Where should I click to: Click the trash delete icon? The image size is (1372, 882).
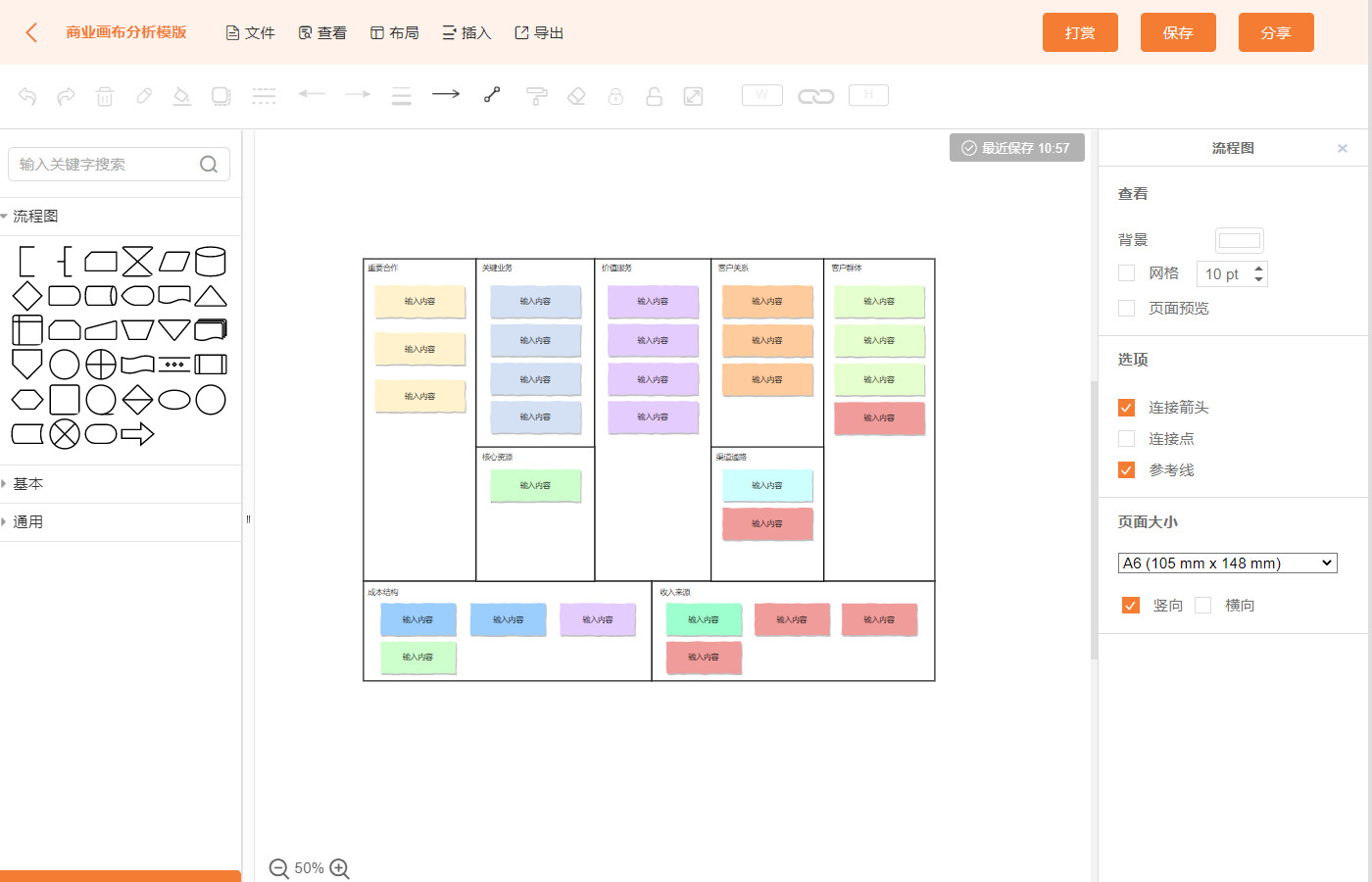105,96
